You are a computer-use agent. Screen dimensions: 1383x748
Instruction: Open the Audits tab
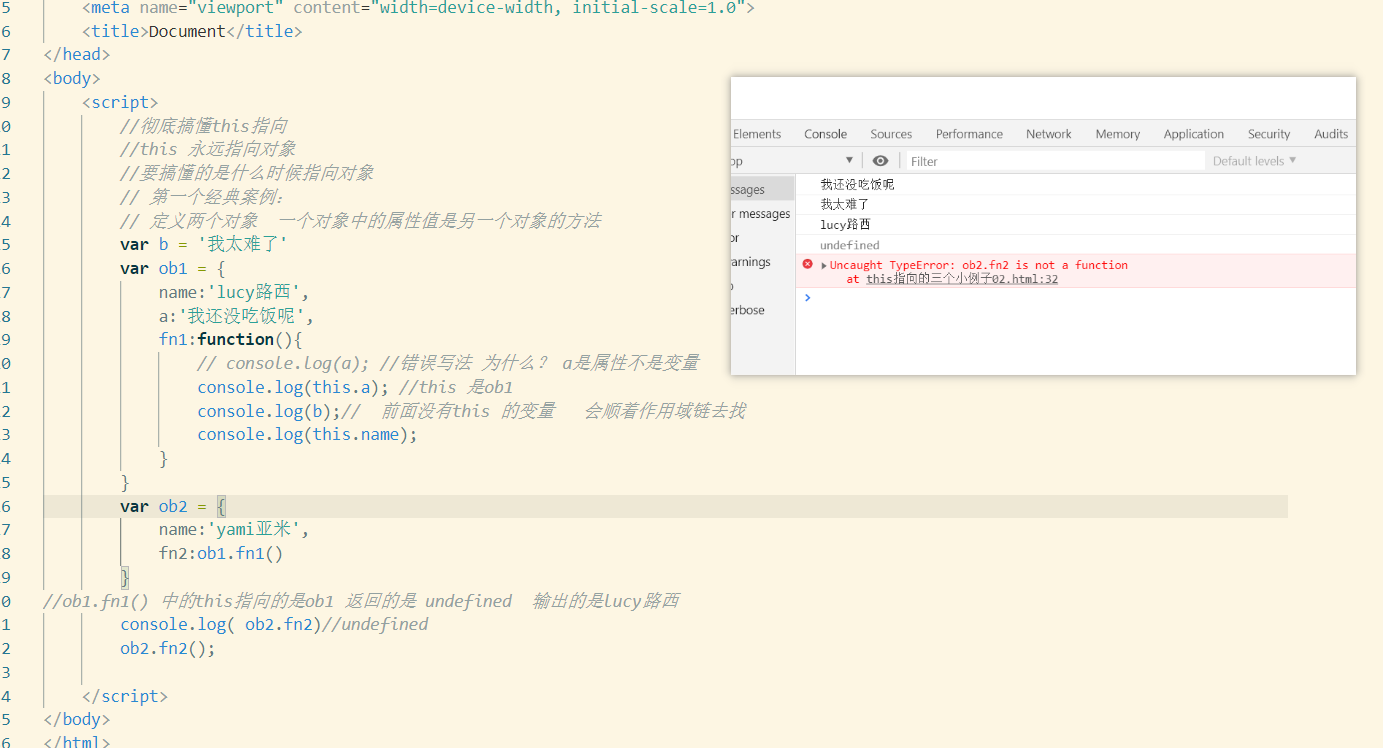[x=1331, y=134]
